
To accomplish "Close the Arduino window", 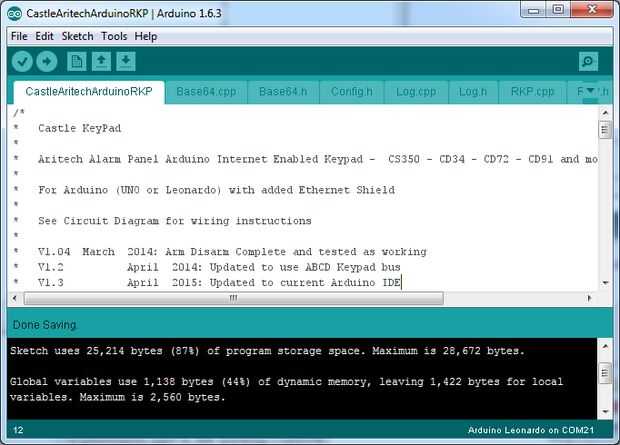I will [x=592, y=9].
